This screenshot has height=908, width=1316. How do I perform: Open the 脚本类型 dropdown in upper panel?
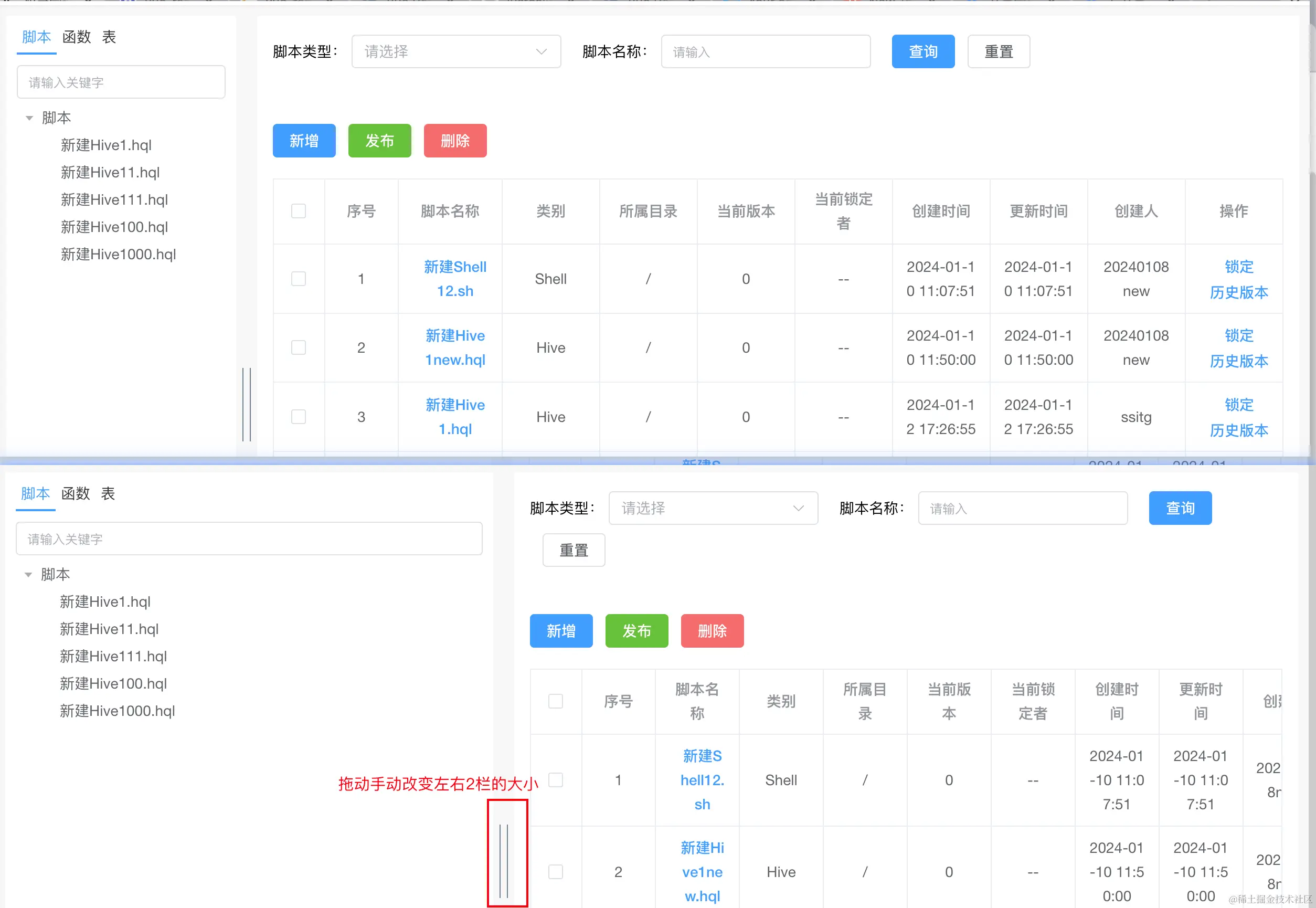[455, 52]
